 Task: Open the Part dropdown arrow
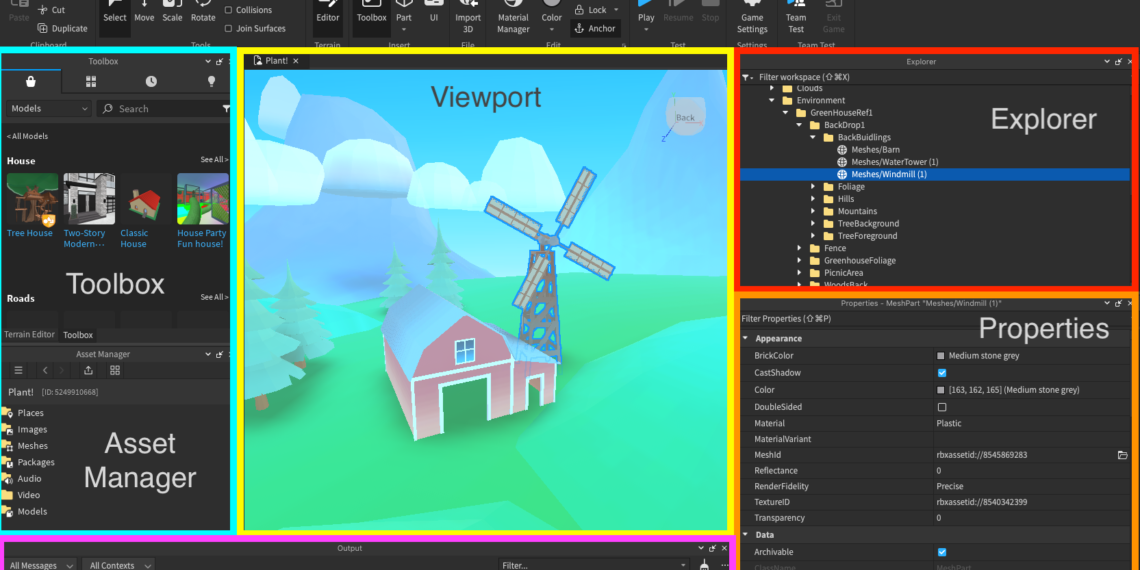click(404, 29)
